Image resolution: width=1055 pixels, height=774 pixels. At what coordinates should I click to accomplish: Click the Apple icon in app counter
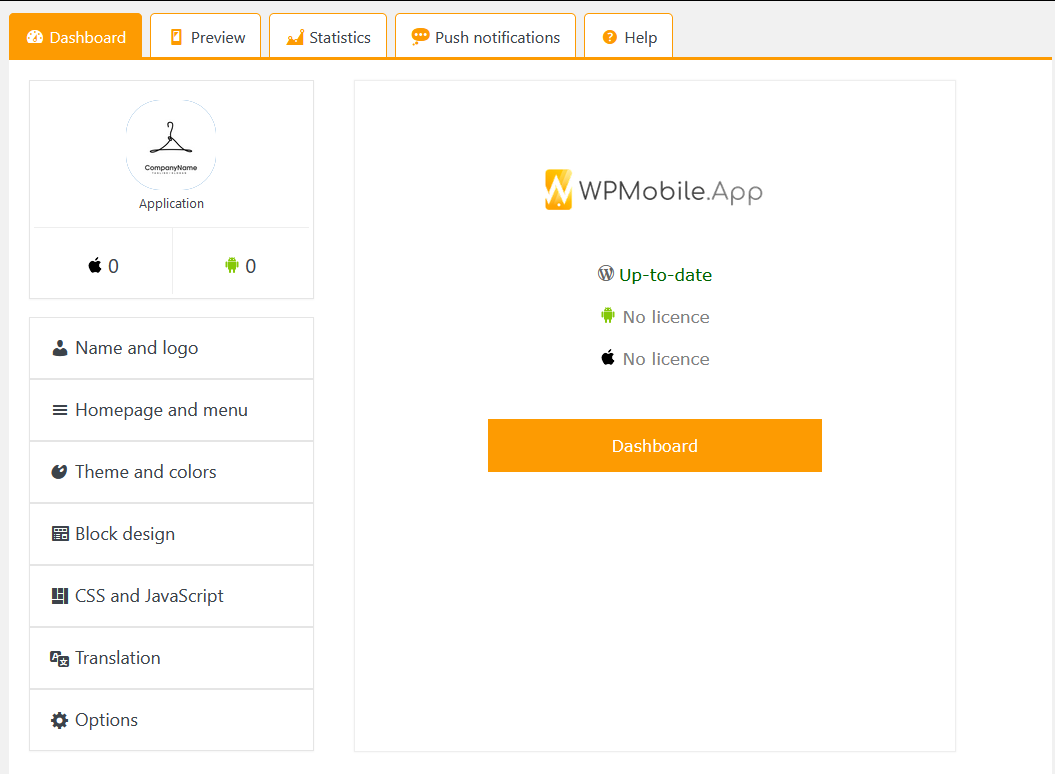pos(95,265)
